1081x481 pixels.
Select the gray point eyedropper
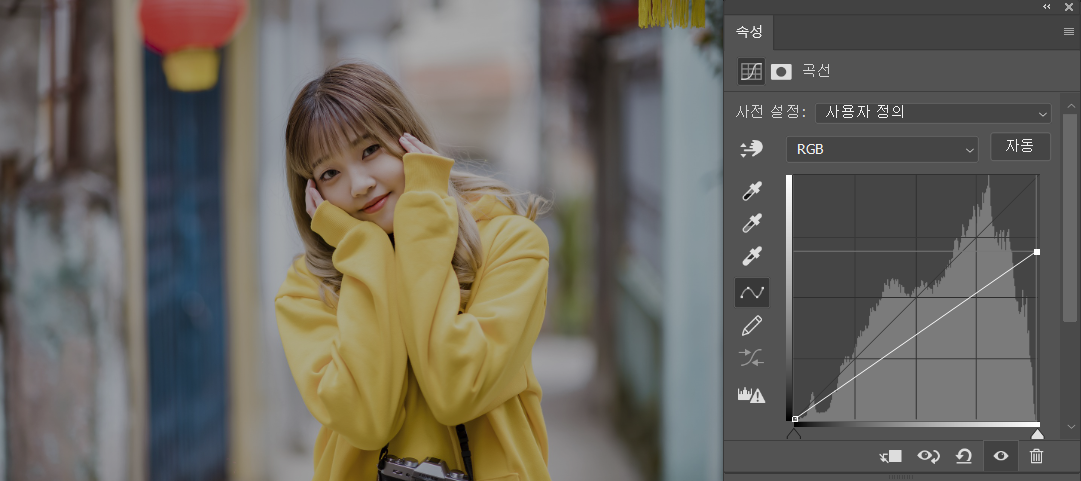tap(751, 223)
